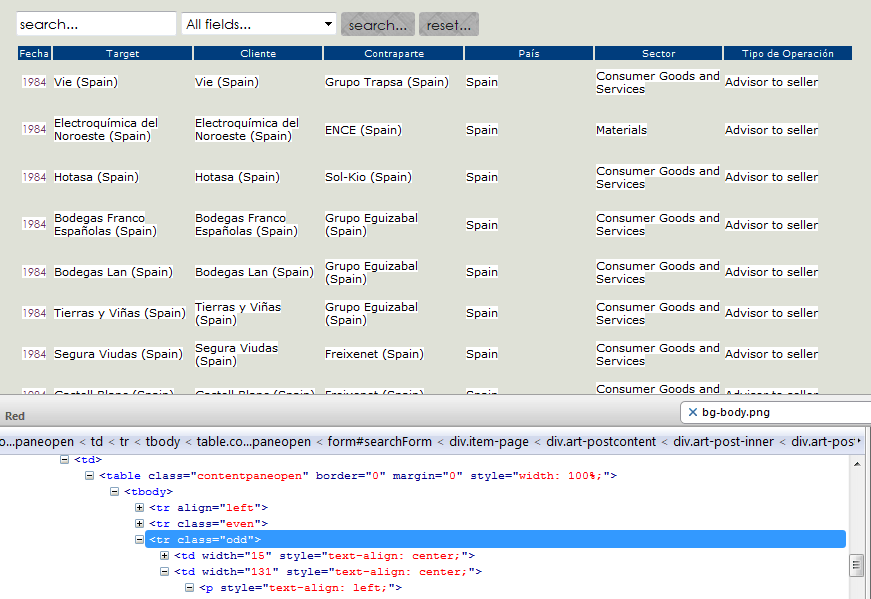Image resolution: width=871 pixels, height=599 pixels.
Task: Select the table class="contentpaneopen" line
Action: 358,476
